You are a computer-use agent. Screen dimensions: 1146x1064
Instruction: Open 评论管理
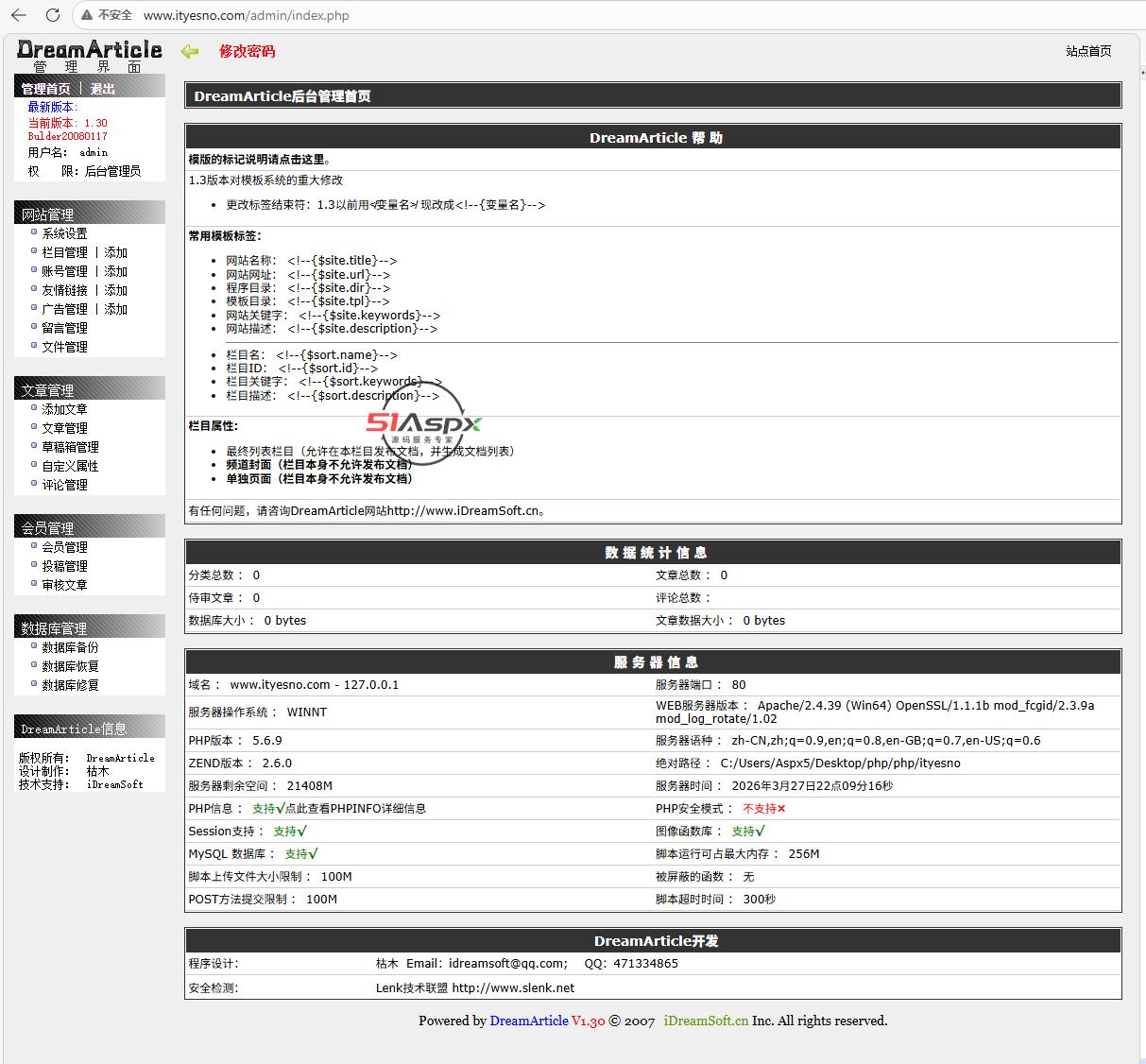click(x=64, y=485)
